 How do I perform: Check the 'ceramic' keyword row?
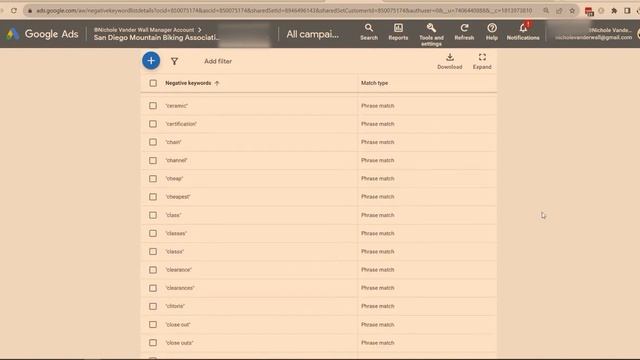[153, 106]
